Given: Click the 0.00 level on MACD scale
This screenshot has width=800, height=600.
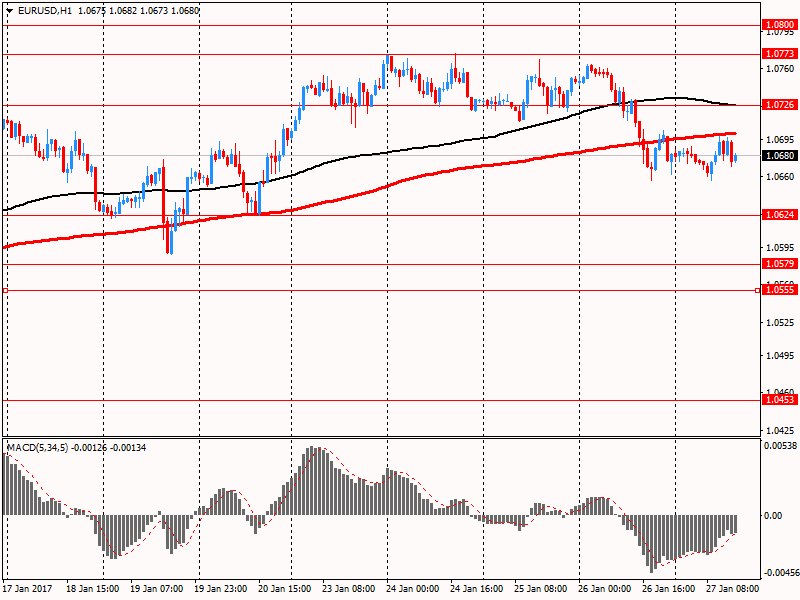Looking at the screenshot, I should coord(773,516).
